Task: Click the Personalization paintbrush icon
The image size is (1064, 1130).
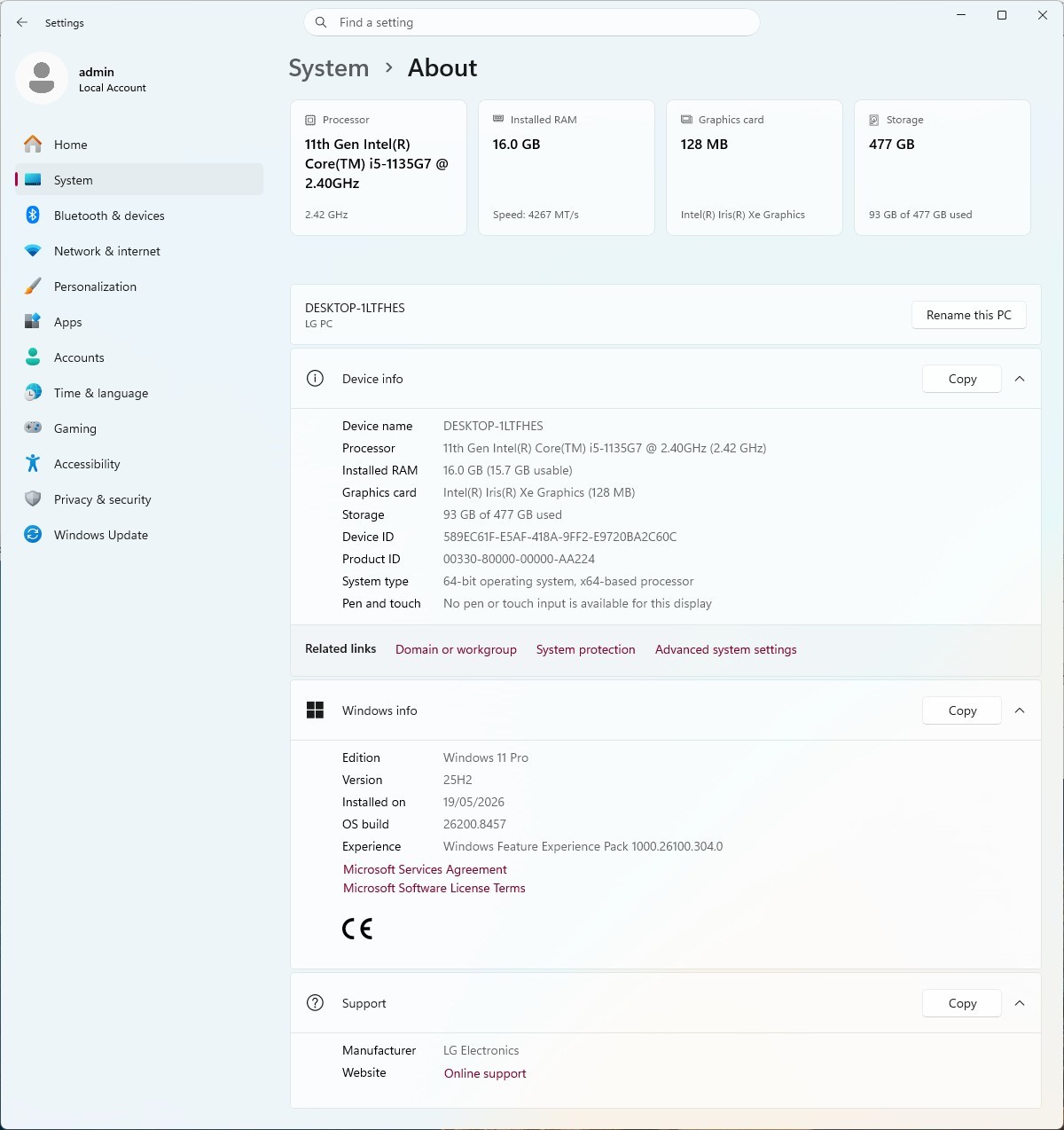Action: pyautogui.click(x=33, y=286)
